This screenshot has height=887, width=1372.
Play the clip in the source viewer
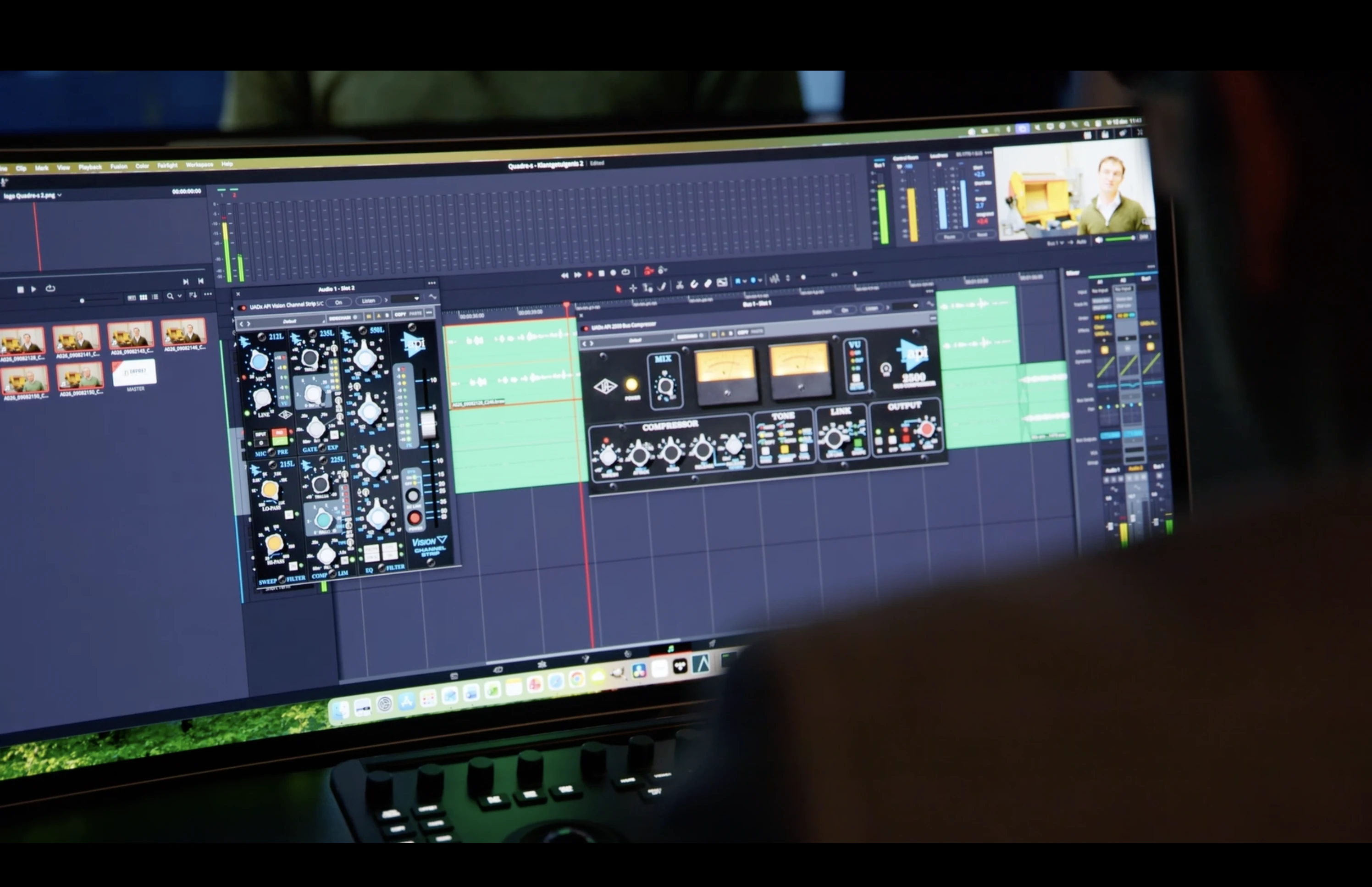pos(33,288)
